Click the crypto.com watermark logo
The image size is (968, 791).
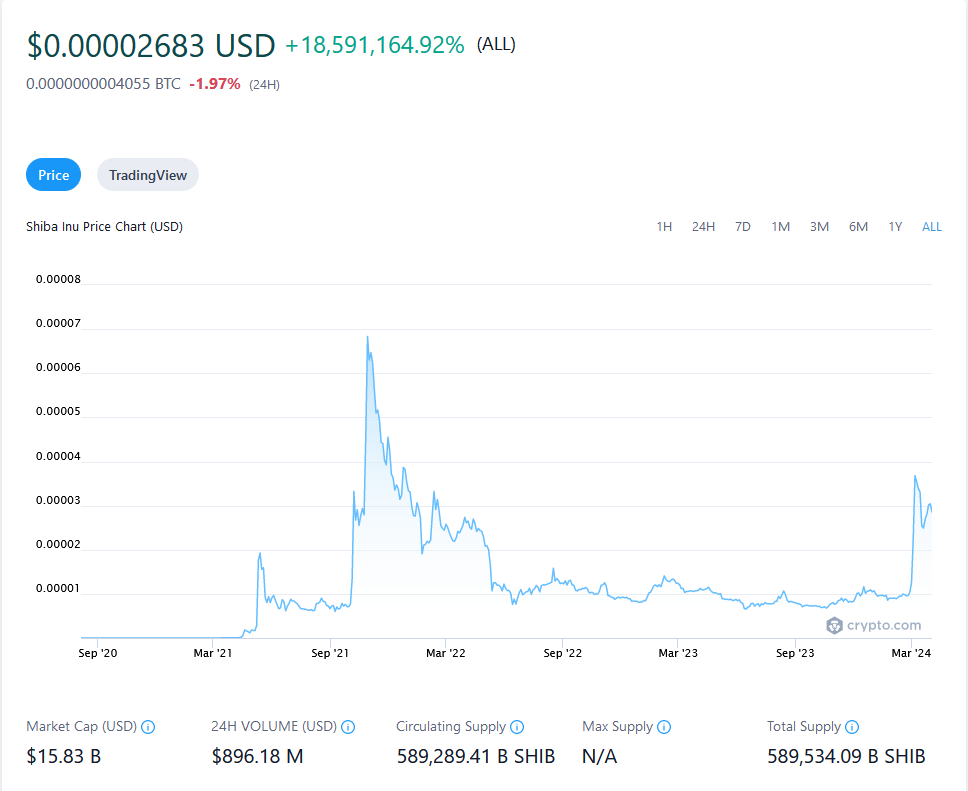click(873, 625)
